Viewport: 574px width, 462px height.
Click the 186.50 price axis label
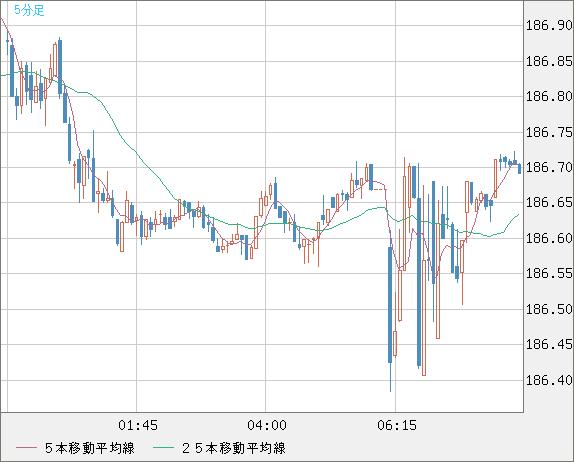(549, 309)
